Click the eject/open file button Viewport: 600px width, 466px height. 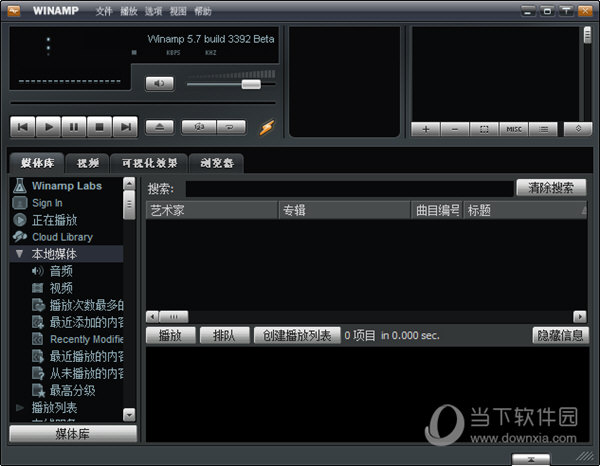coord(160,127)
